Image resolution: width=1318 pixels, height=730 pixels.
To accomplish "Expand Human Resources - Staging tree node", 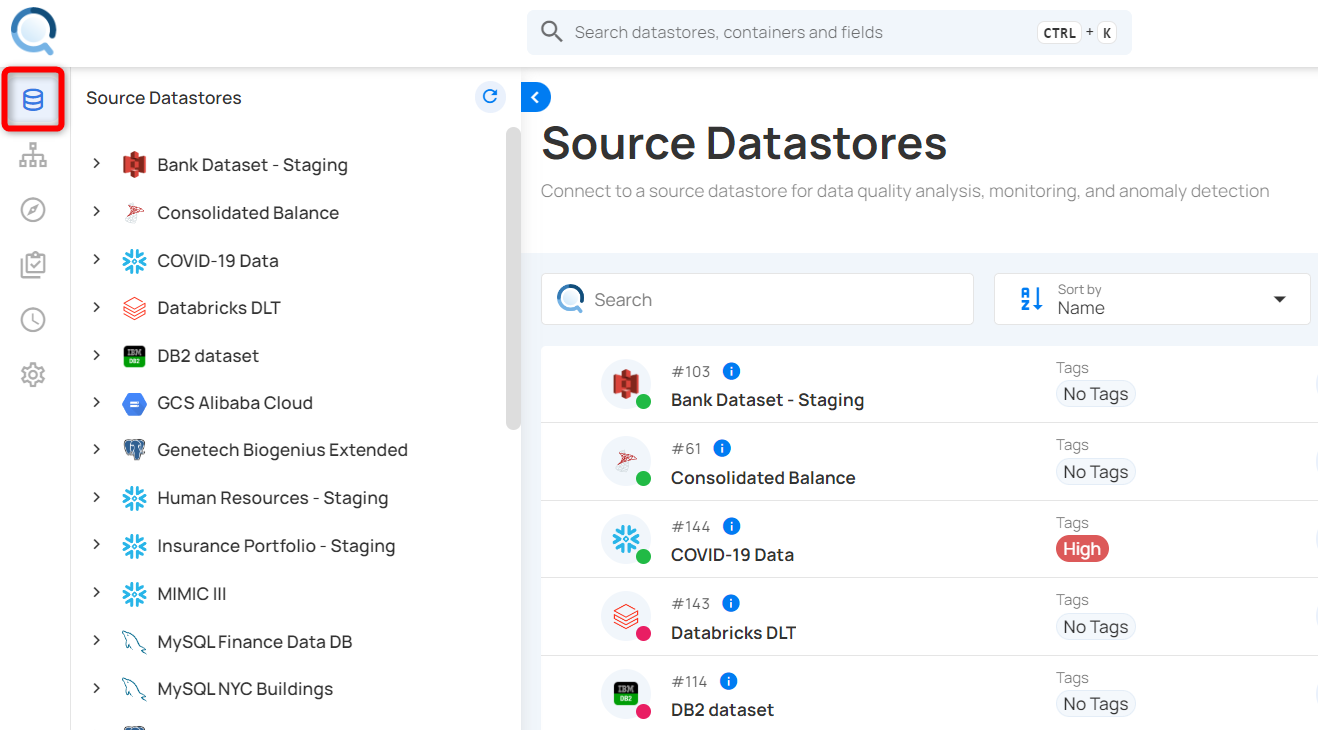I will pyautogui.click(x=97, y=497).
